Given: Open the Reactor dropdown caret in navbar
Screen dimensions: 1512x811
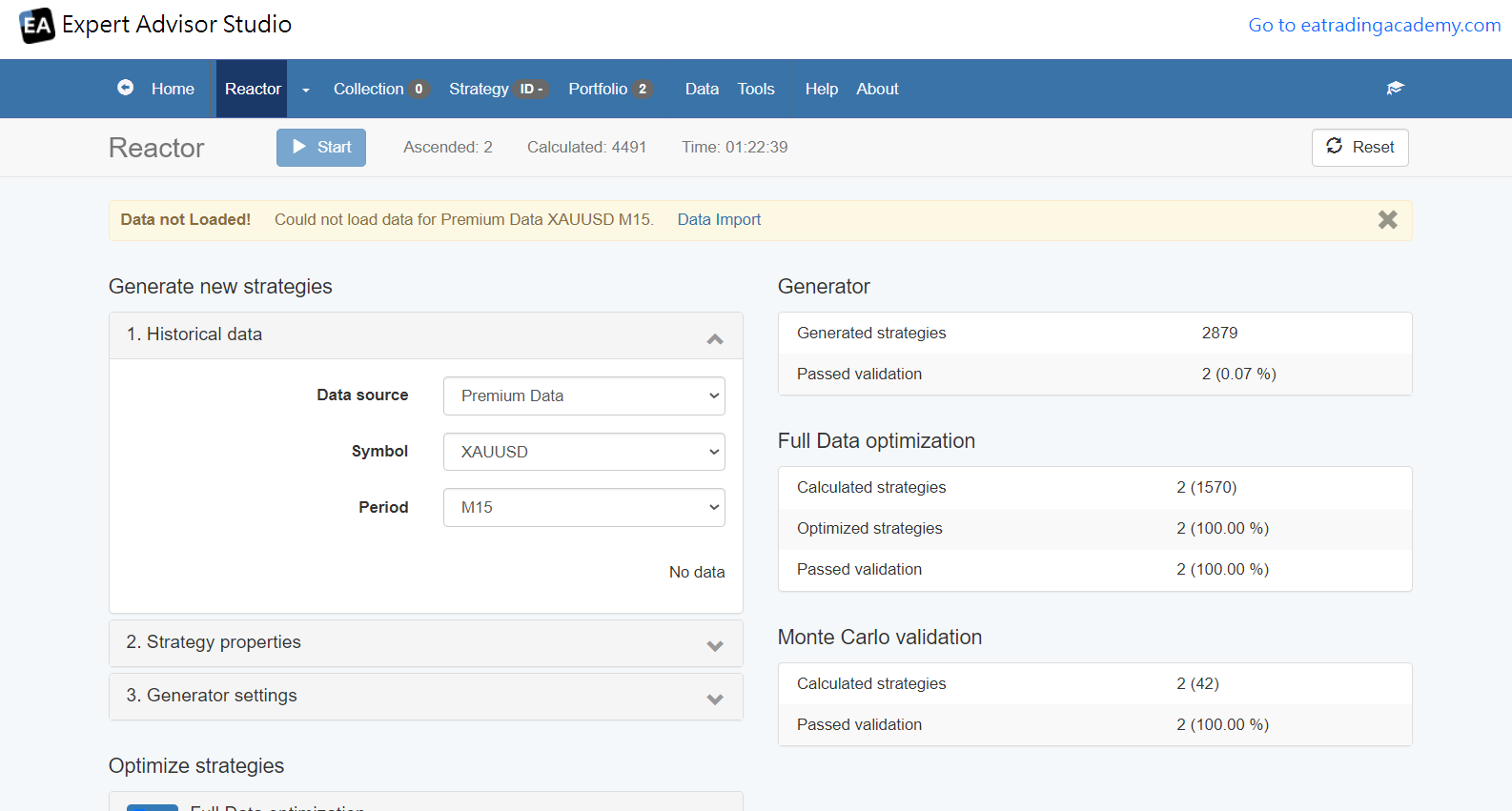Looking at the screenshot, I should click(x=306, y=90).
